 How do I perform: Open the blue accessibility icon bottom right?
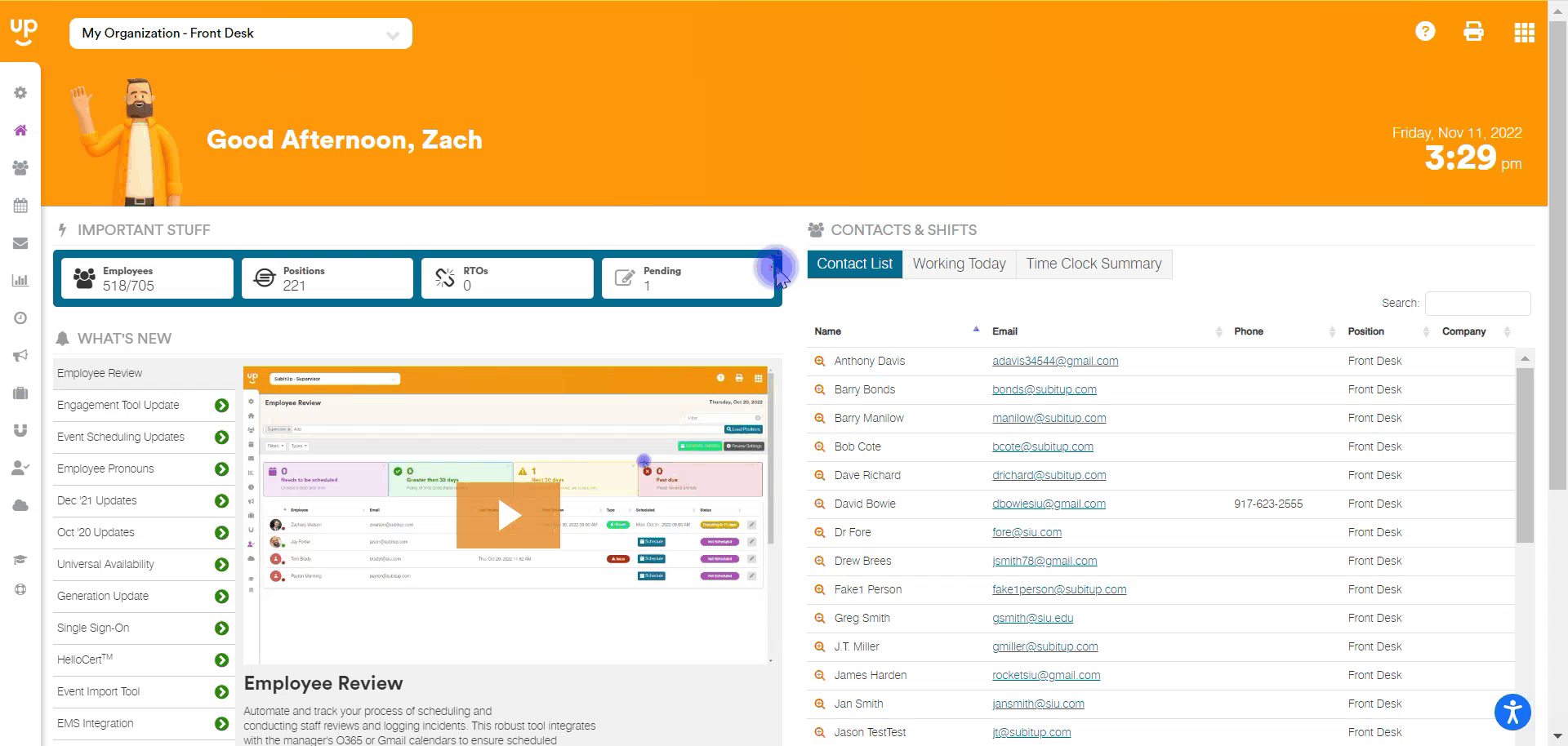[1512, 711]
